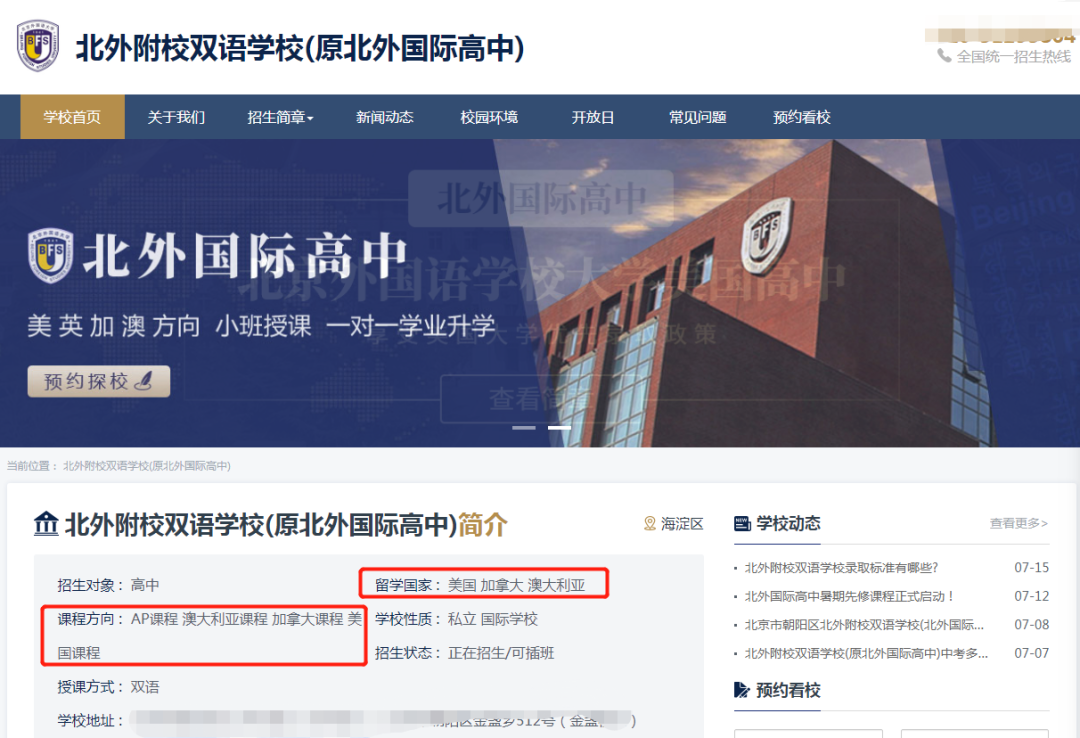Click the edit icon beside 预约看校 heading
Image resolution: width=1080 pixels, height=738 pixels.
[742, 690]
